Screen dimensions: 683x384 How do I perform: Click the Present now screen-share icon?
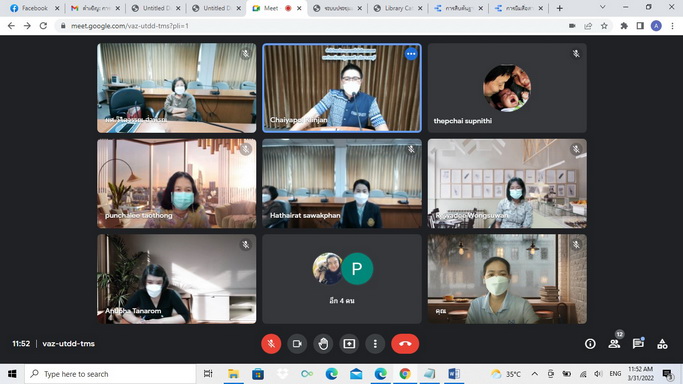tap(349, 344)
